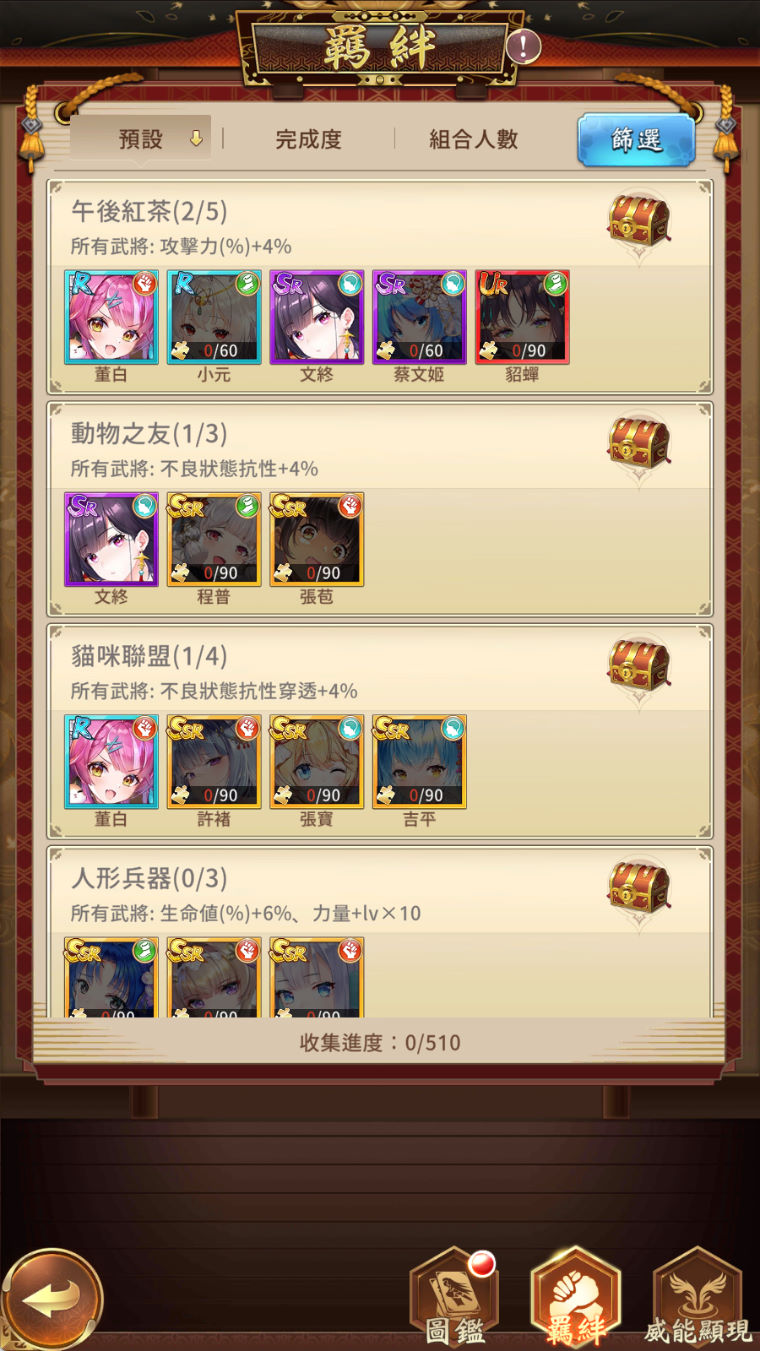760x1351 pixels.
Task: Open the 午後紅茶 treasure chest reward
Action: 639,221
